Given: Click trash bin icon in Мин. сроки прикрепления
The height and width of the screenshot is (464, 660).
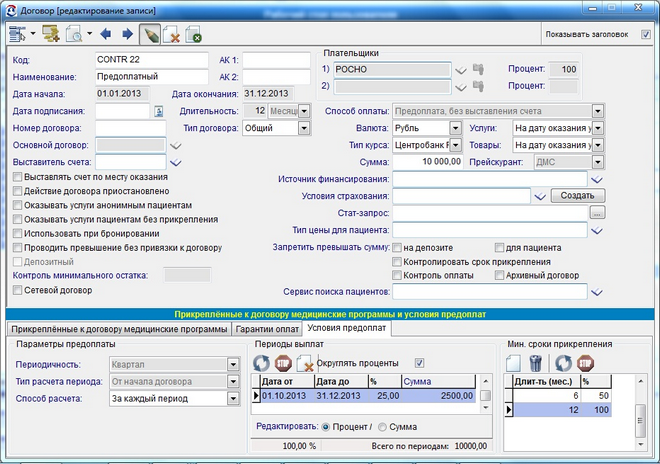Looking at the screenshot, I should (x=535, y=363).
